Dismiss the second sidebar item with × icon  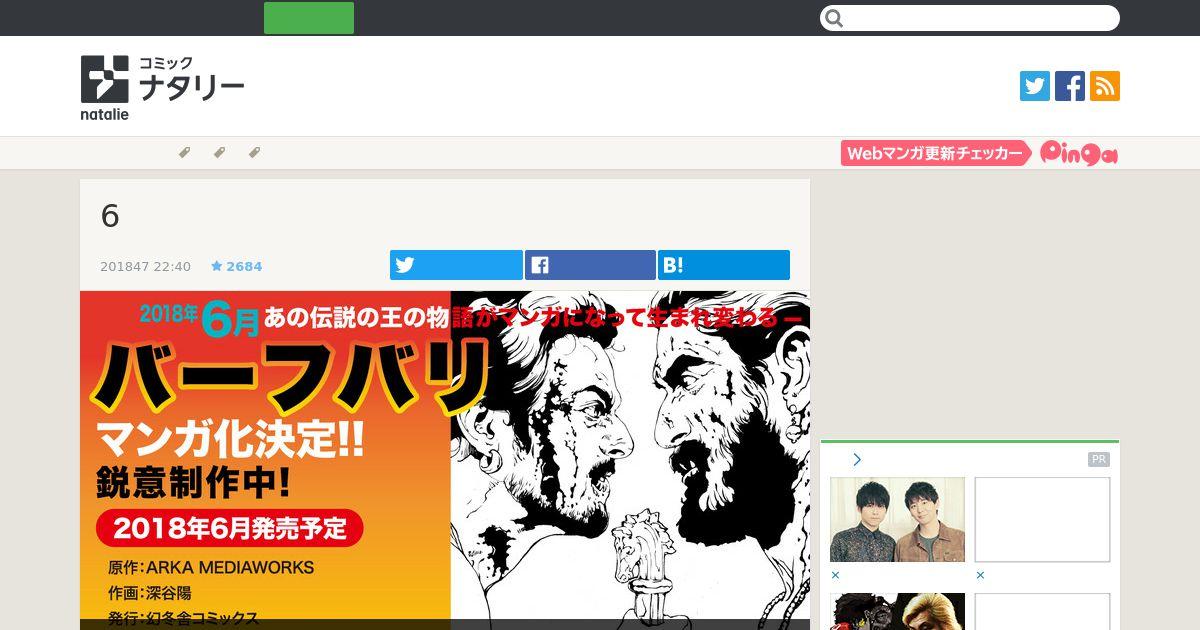pyautogui.click(x=980, y=575)
